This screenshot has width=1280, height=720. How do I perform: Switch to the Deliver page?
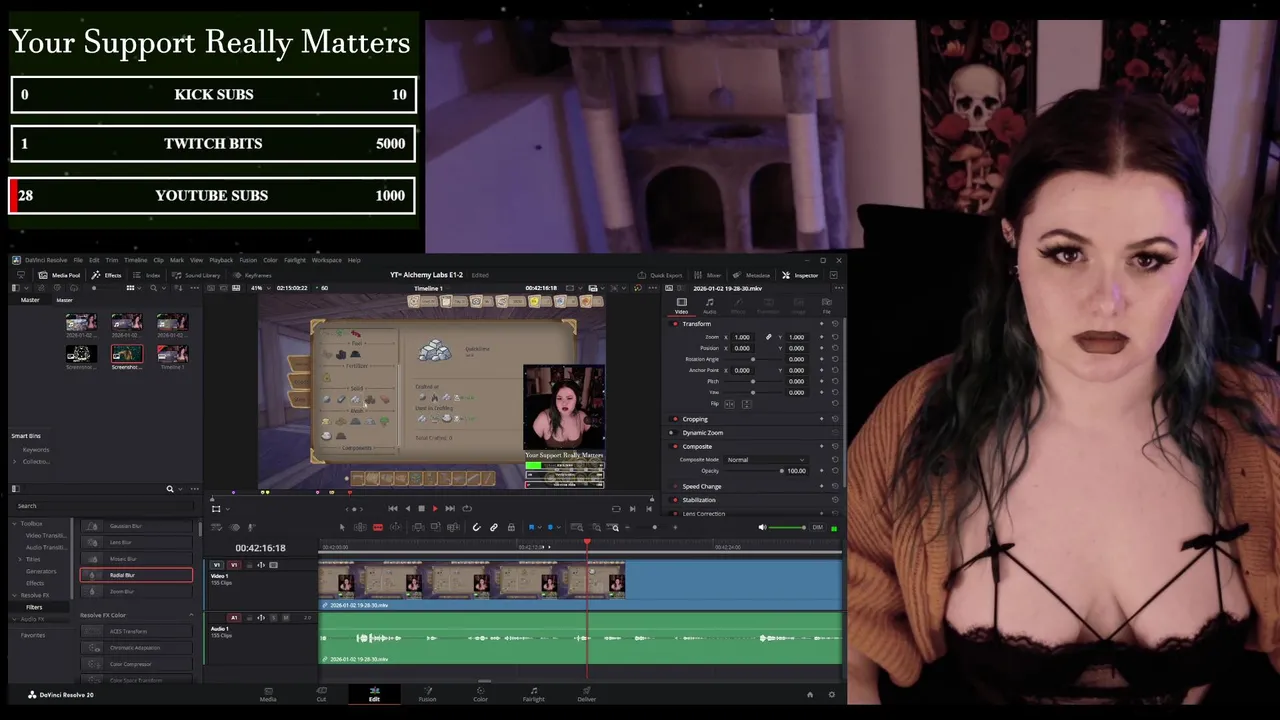587,694
